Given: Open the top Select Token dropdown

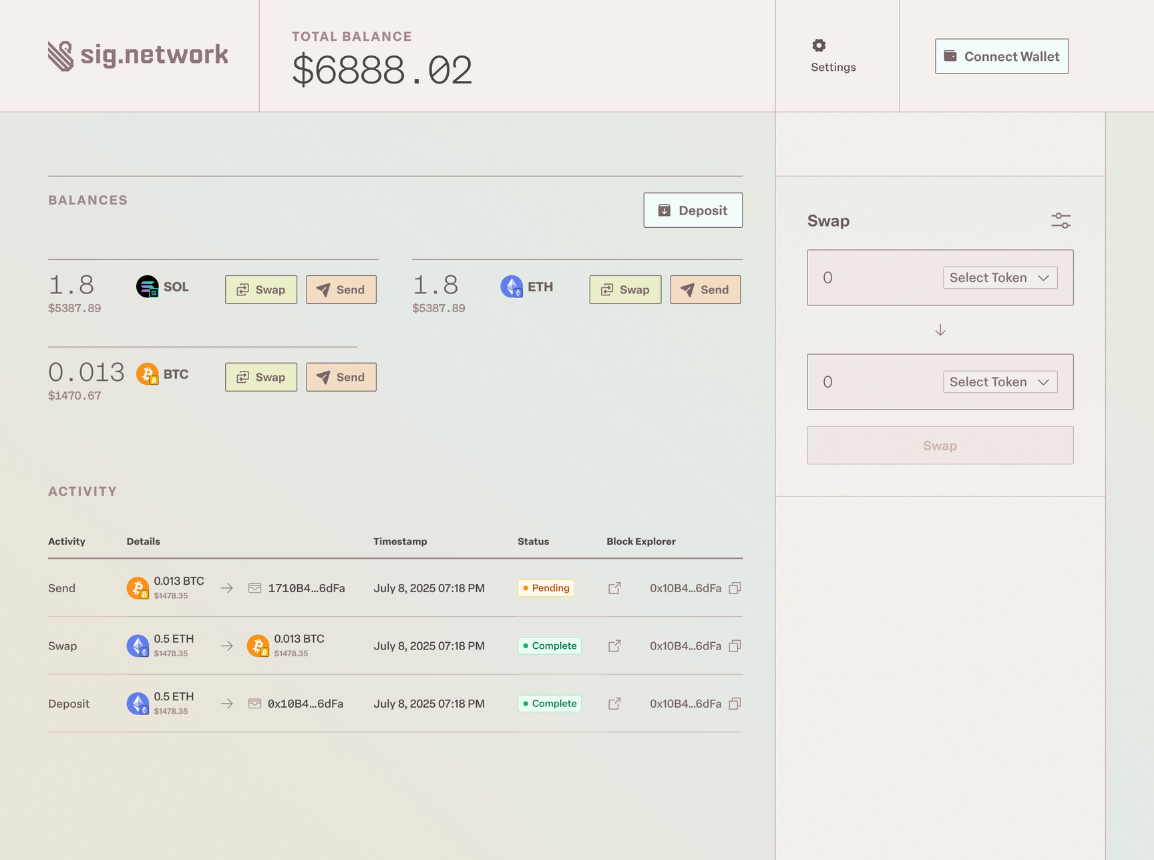Looking at the screenshot, I should 999,278.
